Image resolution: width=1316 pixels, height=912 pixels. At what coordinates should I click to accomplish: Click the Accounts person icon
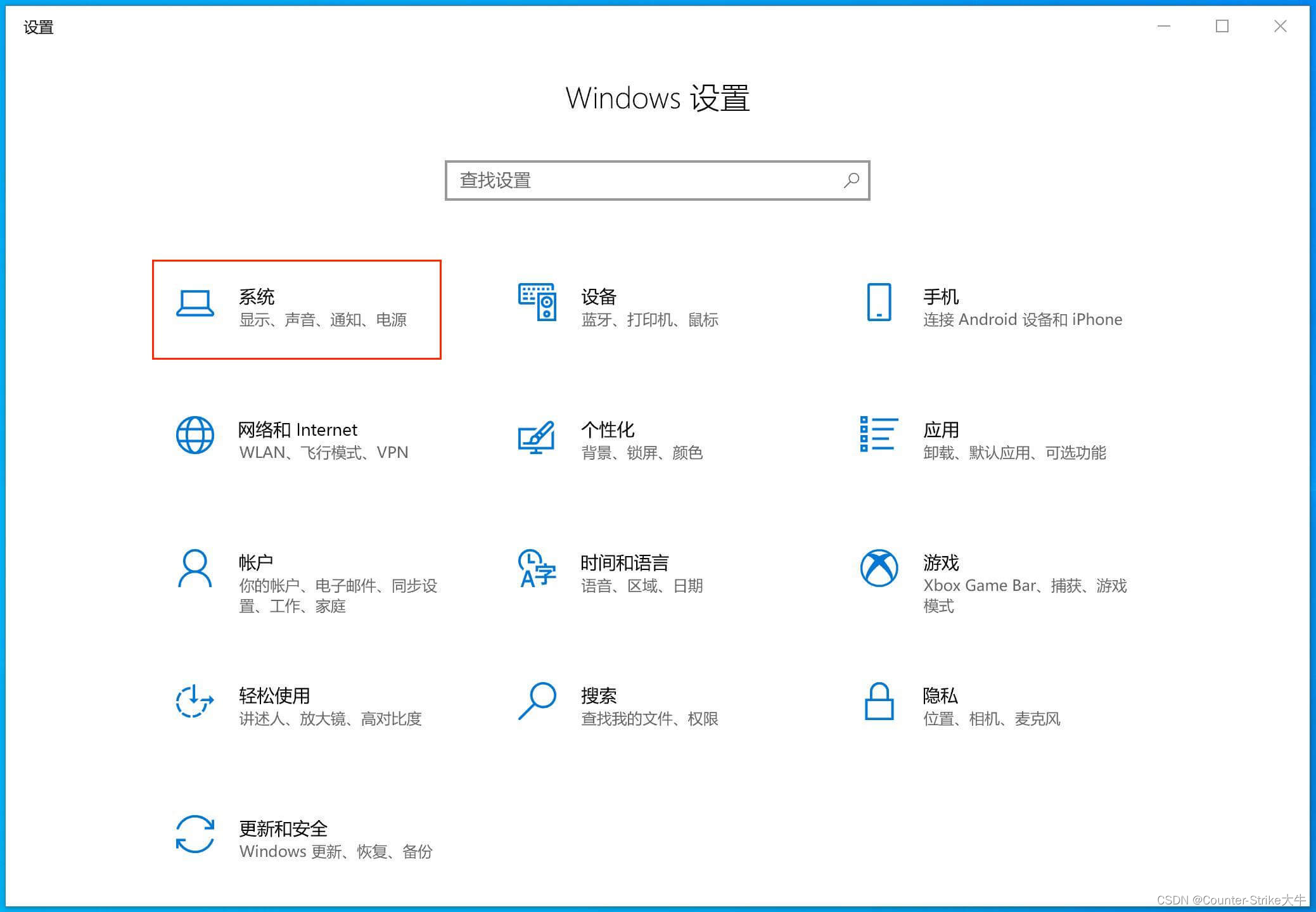click(195, 568)
